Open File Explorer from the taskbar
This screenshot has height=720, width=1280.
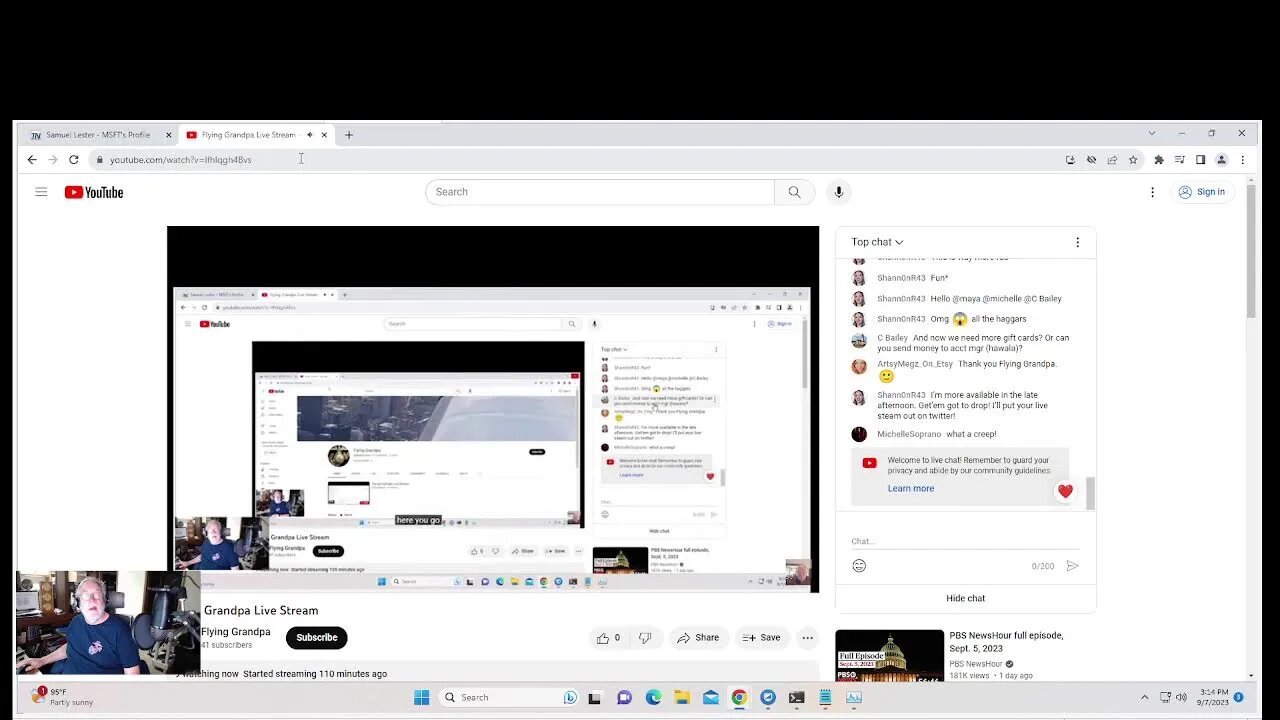click(x=682, y=697)
